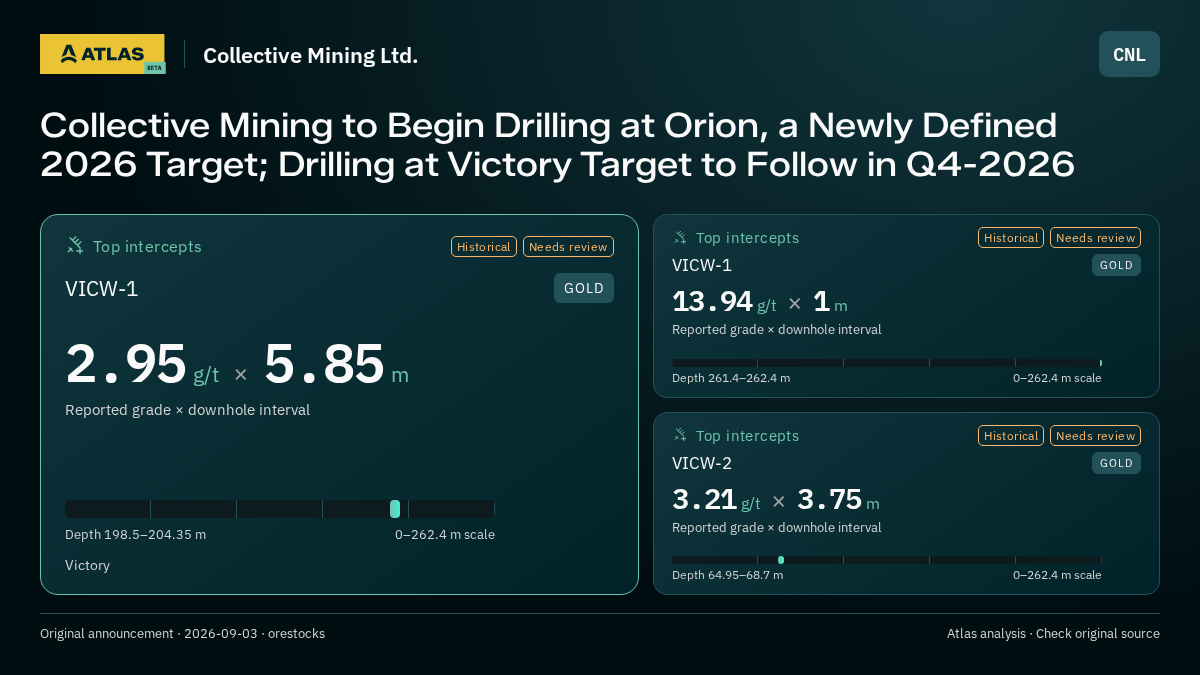This screenshot has height=675, width=1200.
Task: Click the Needs review tag in the 2.95 g/t card
Action: [568, 246]
